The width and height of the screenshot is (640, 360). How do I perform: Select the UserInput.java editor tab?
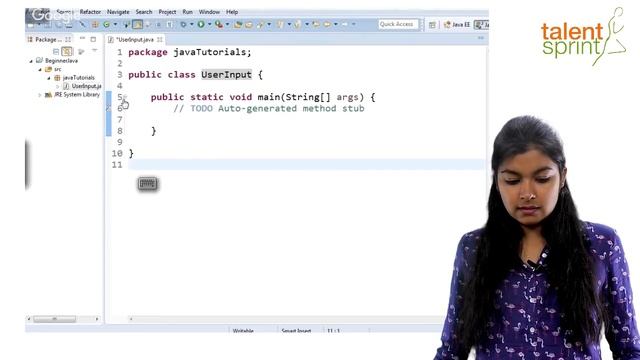pyautogui.click(x=134, y=40)
